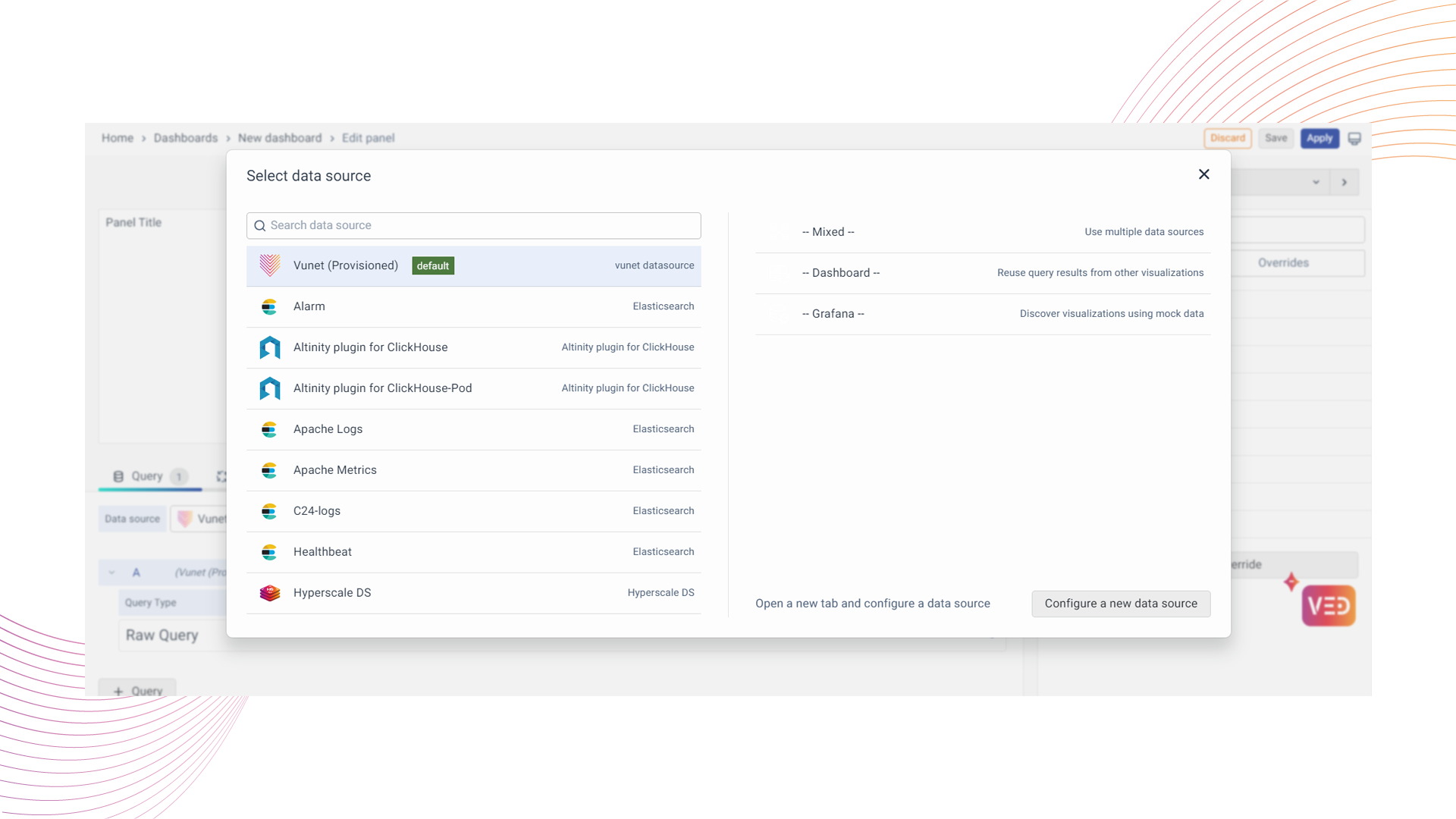This screenshot has width=1456, height=819.
Task: Expand options pane right chevron
Action: click(x=1344, y=183)
